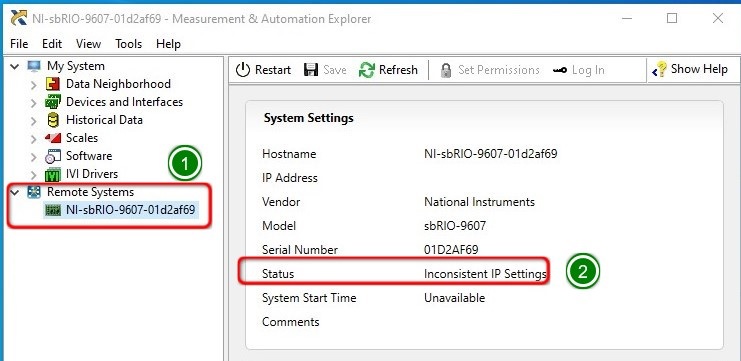741x361 pixels.
Task: Click the IVI Drivers icon
Action: point(52,174)
